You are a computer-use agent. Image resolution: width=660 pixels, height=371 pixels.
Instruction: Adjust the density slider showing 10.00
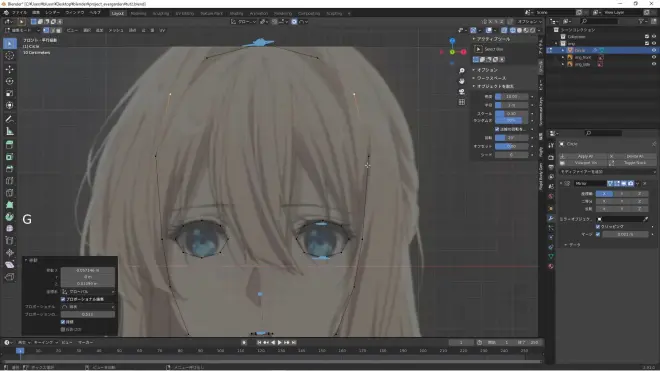click(511, 96)
